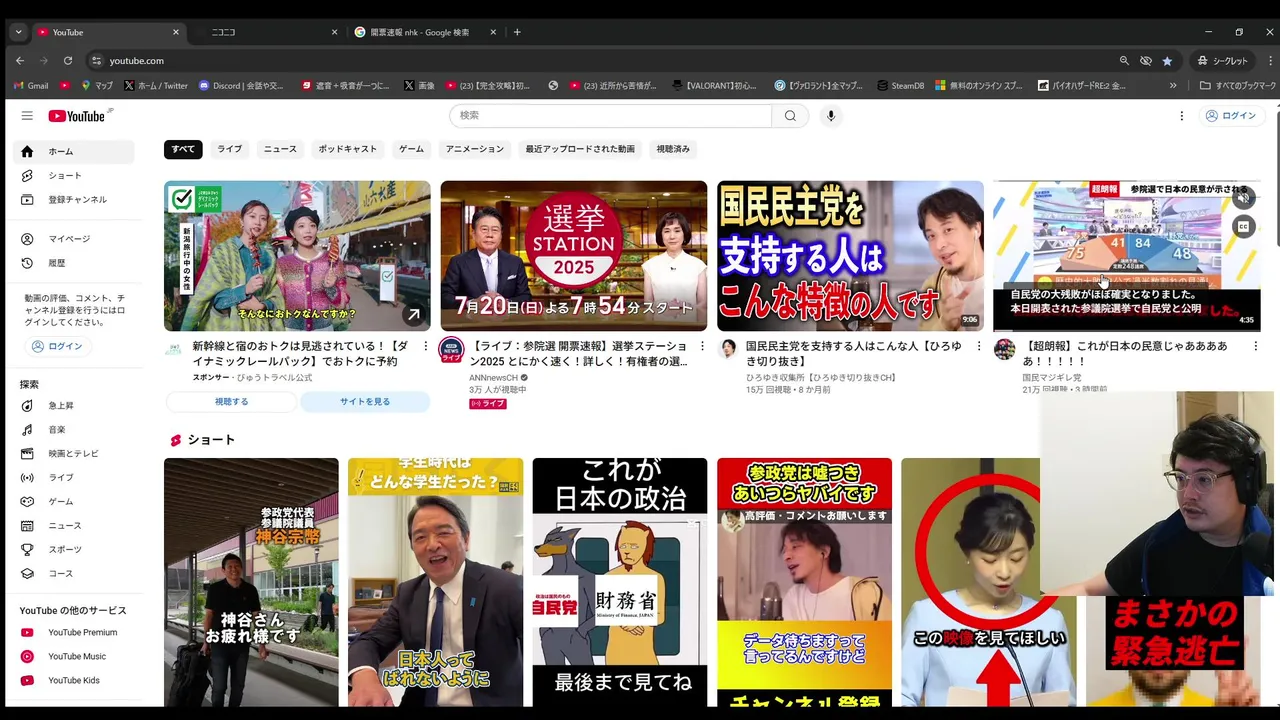Select the ニュース filter chip
The image size is (1280, 720).
(x=280, y=149)
